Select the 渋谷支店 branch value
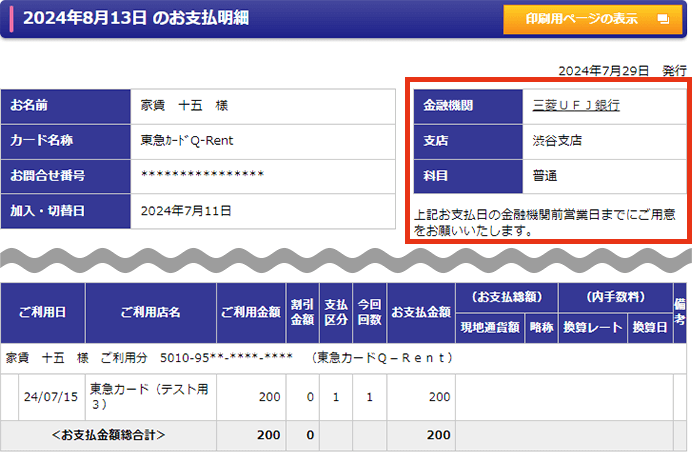Screen dimensions: 692x452 (x=557, y=140)
